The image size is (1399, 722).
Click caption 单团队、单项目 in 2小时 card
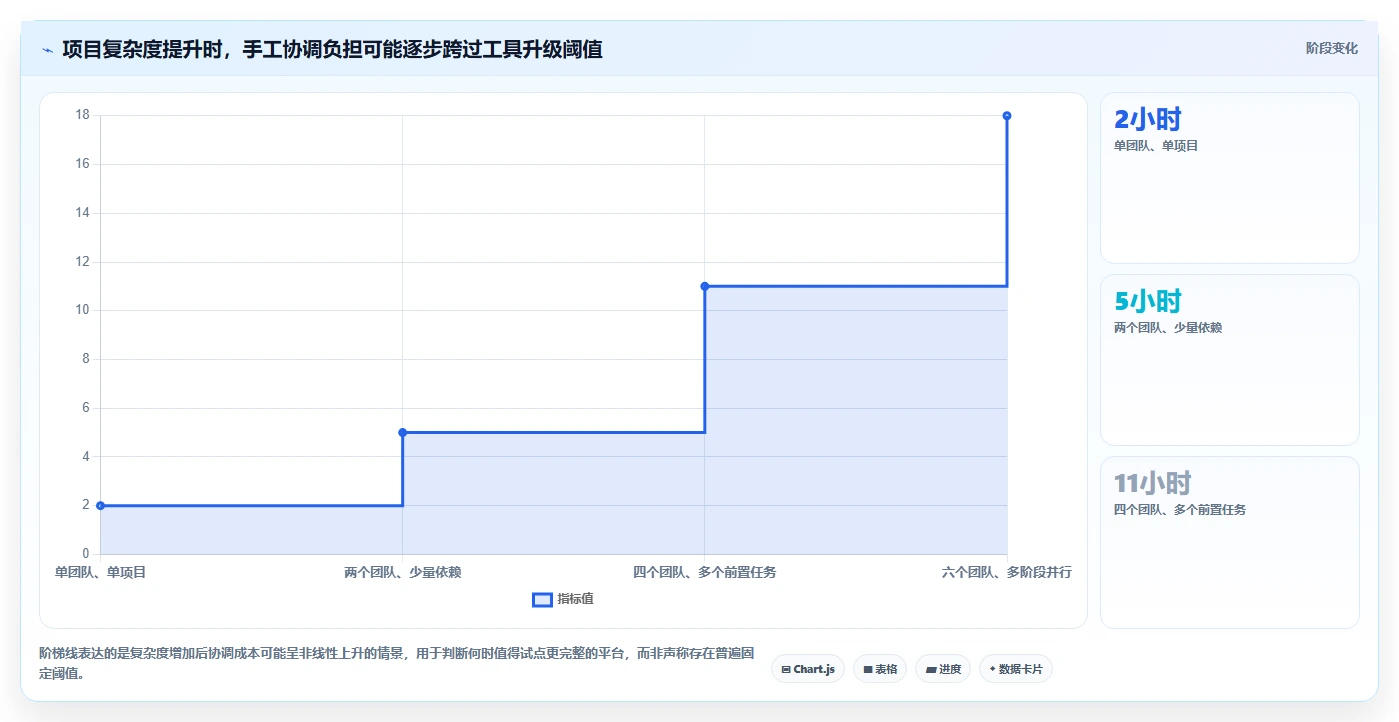click(x=1155, y=145)
